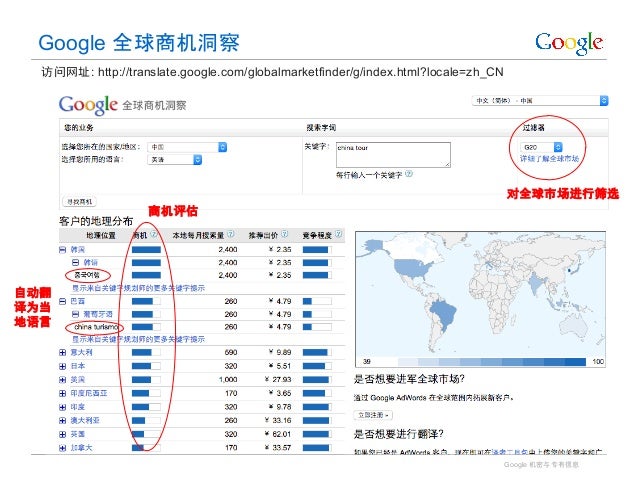638x479 pixels.
Task: Click the suggested bid ¥ 27.93
Action: pos(278,380)
